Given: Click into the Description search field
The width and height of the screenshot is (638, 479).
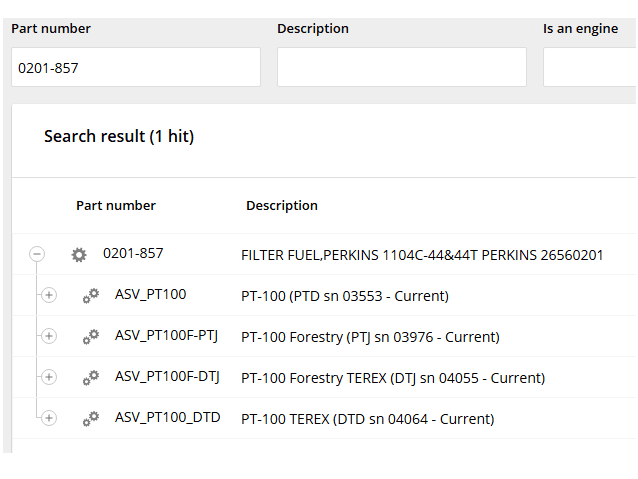Looking at the screenshot, I should pyautogui.click(x=401, y=68).
